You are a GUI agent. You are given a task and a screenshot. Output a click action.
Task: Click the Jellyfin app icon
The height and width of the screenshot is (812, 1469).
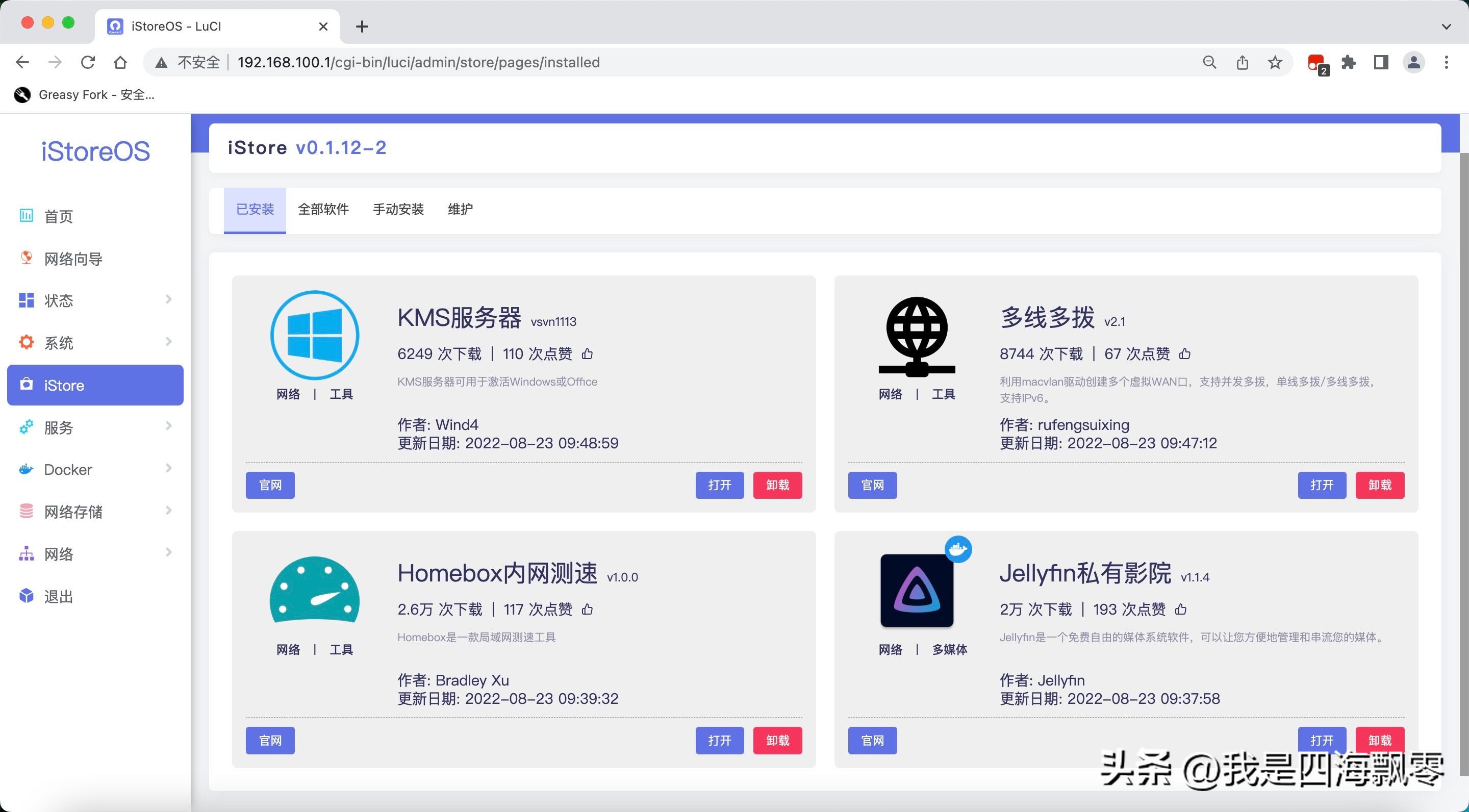coord(917,590)
